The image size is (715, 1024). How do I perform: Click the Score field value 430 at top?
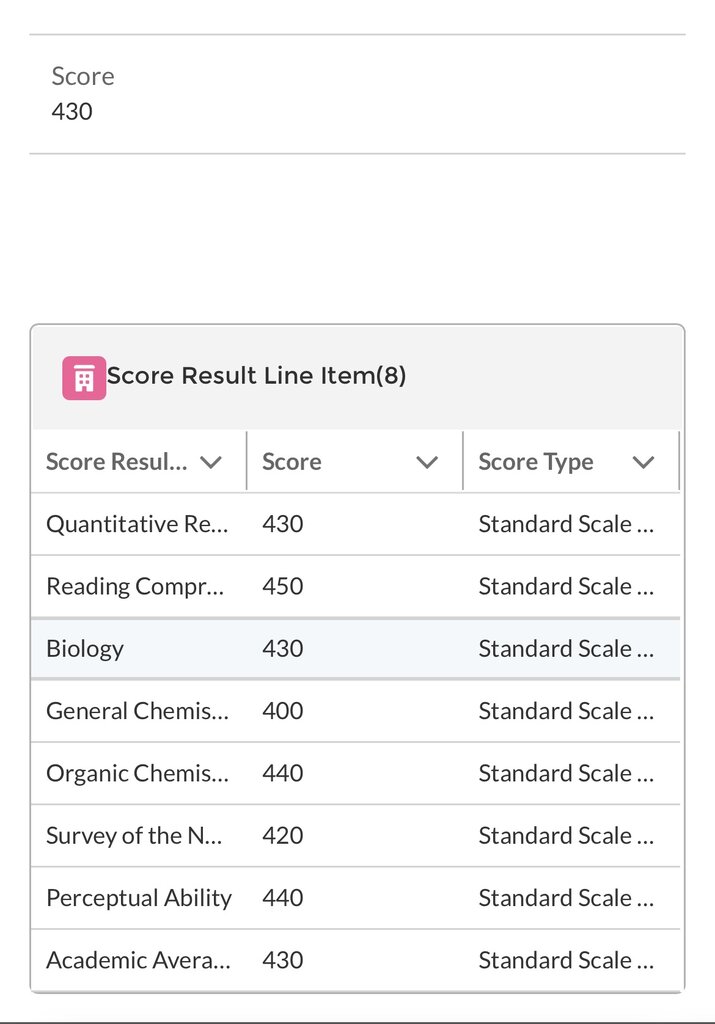tap(72, 112)
